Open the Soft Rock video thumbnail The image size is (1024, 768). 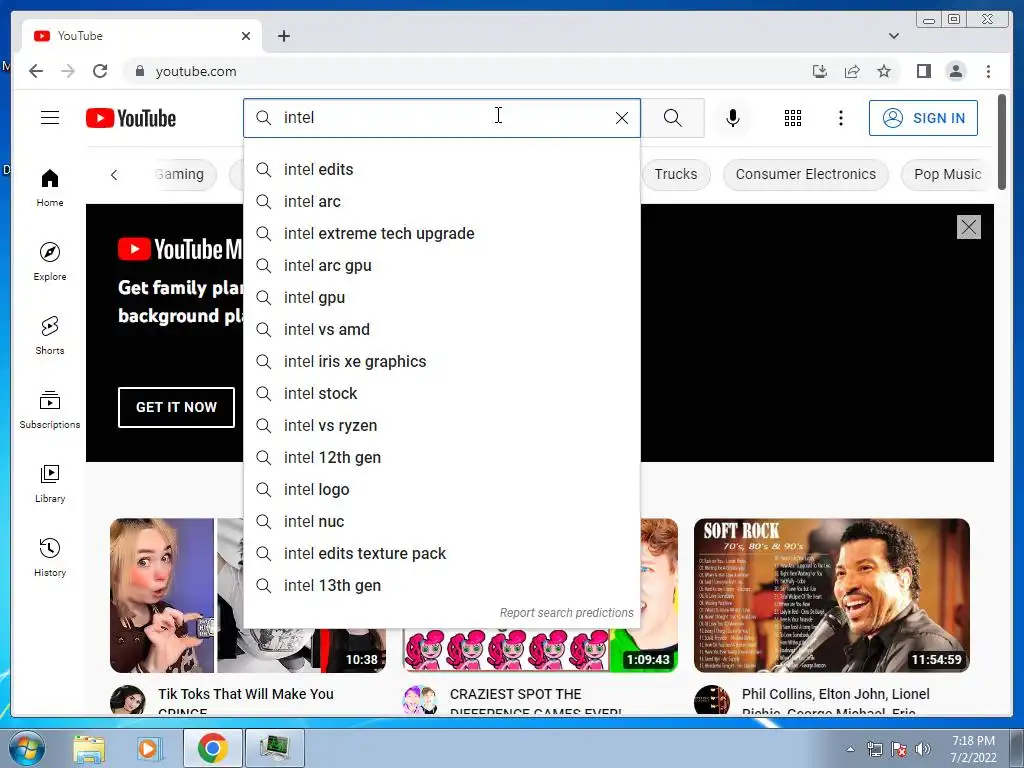(x=831, y=596)
